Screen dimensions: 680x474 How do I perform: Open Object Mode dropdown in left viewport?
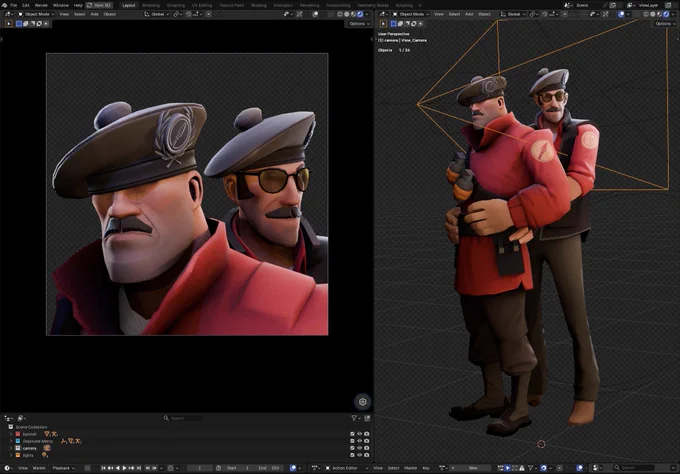click(x=36, y=14)
